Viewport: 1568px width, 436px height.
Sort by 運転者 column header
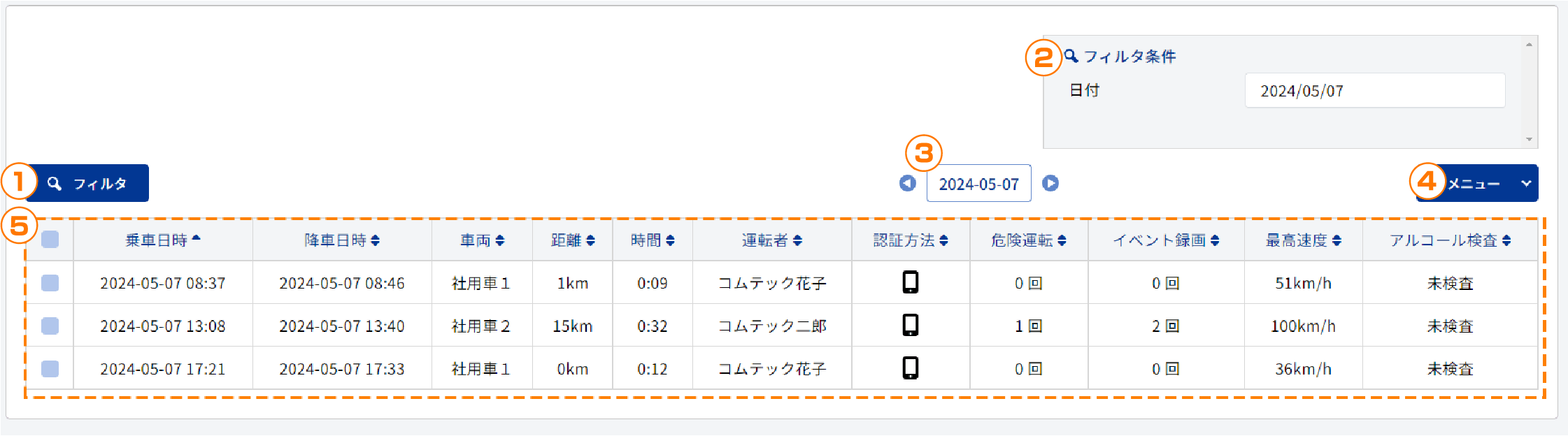771,240
